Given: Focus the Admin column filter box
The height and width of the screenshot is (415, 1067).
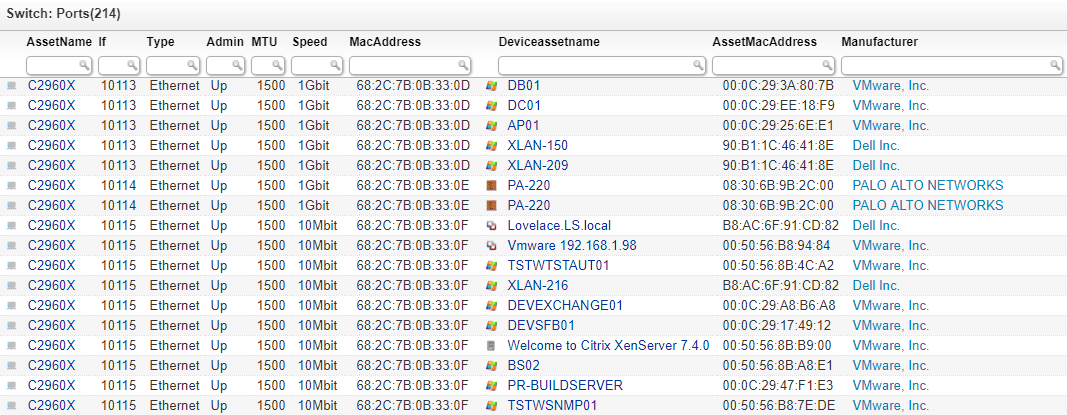Looking at the screenshot, I should 226,65.
